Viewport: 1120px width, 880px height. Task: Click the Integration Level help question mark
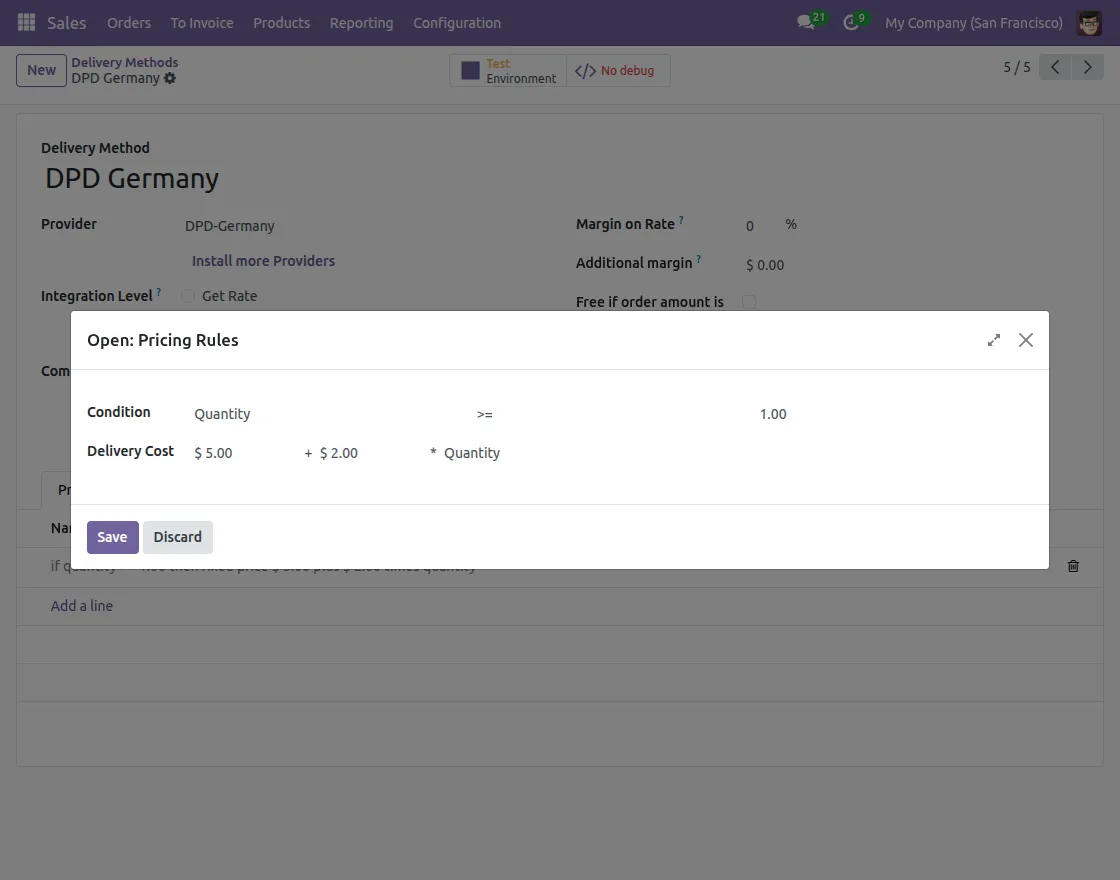[x=159, y=292]
